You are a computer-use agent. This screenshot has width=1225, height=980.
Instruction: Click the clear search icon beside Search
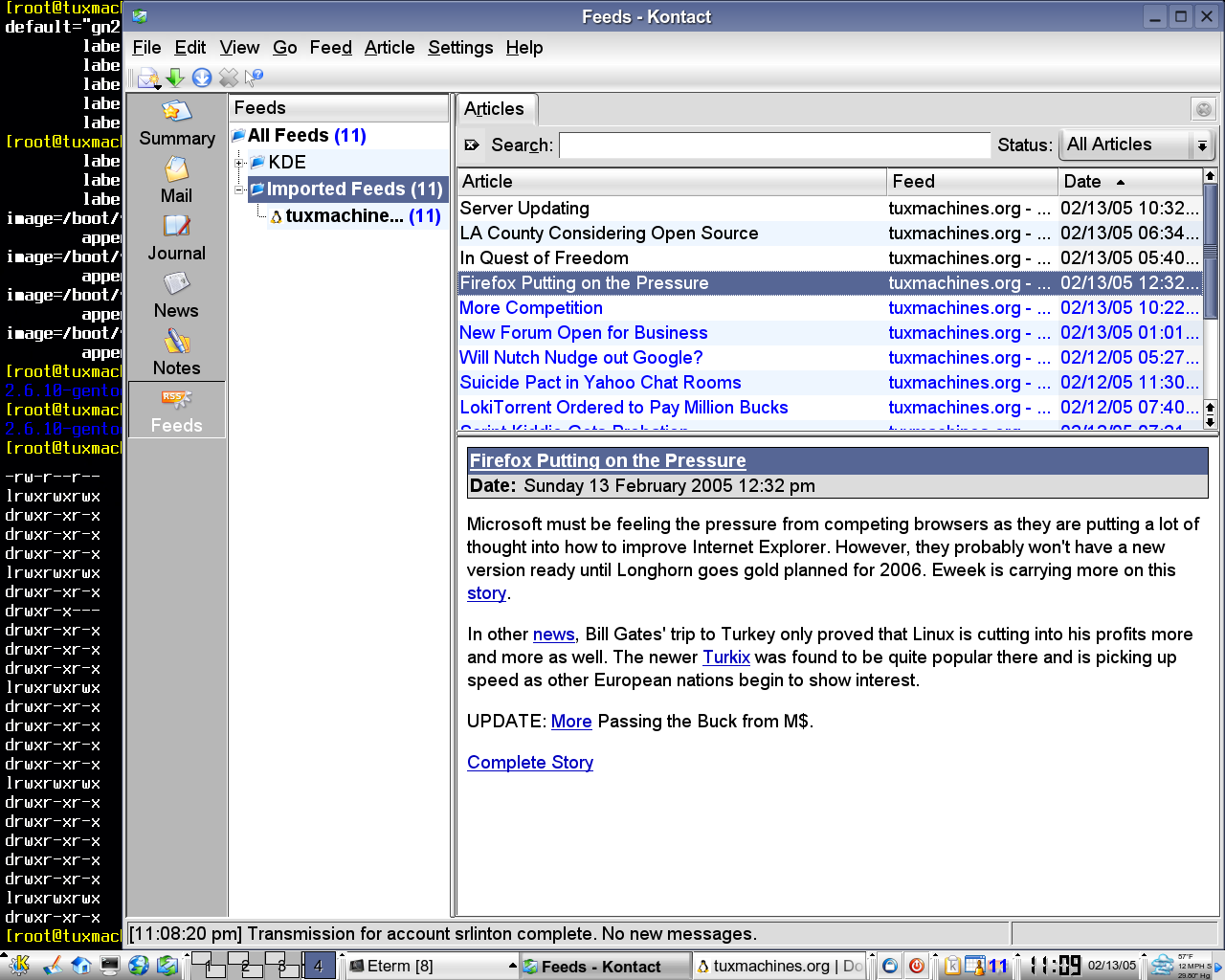[x=472, y=145]
